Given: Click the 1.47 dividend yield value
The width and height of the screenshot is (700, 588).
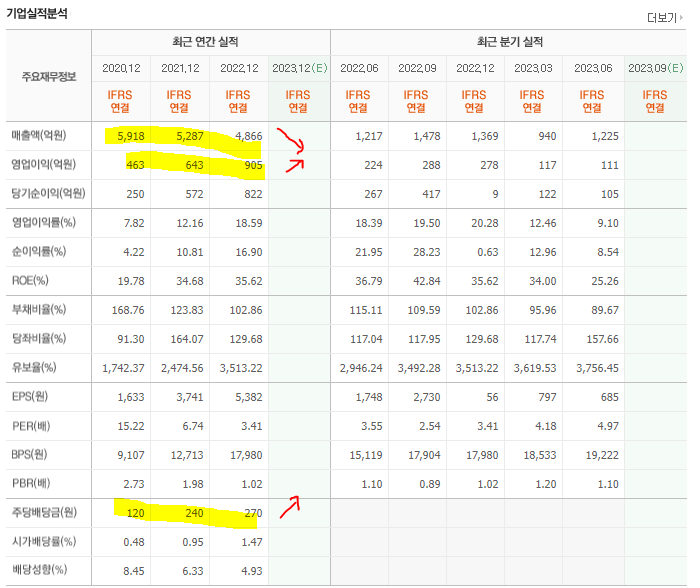Looking at the screenshot, I should pos(252,542).
